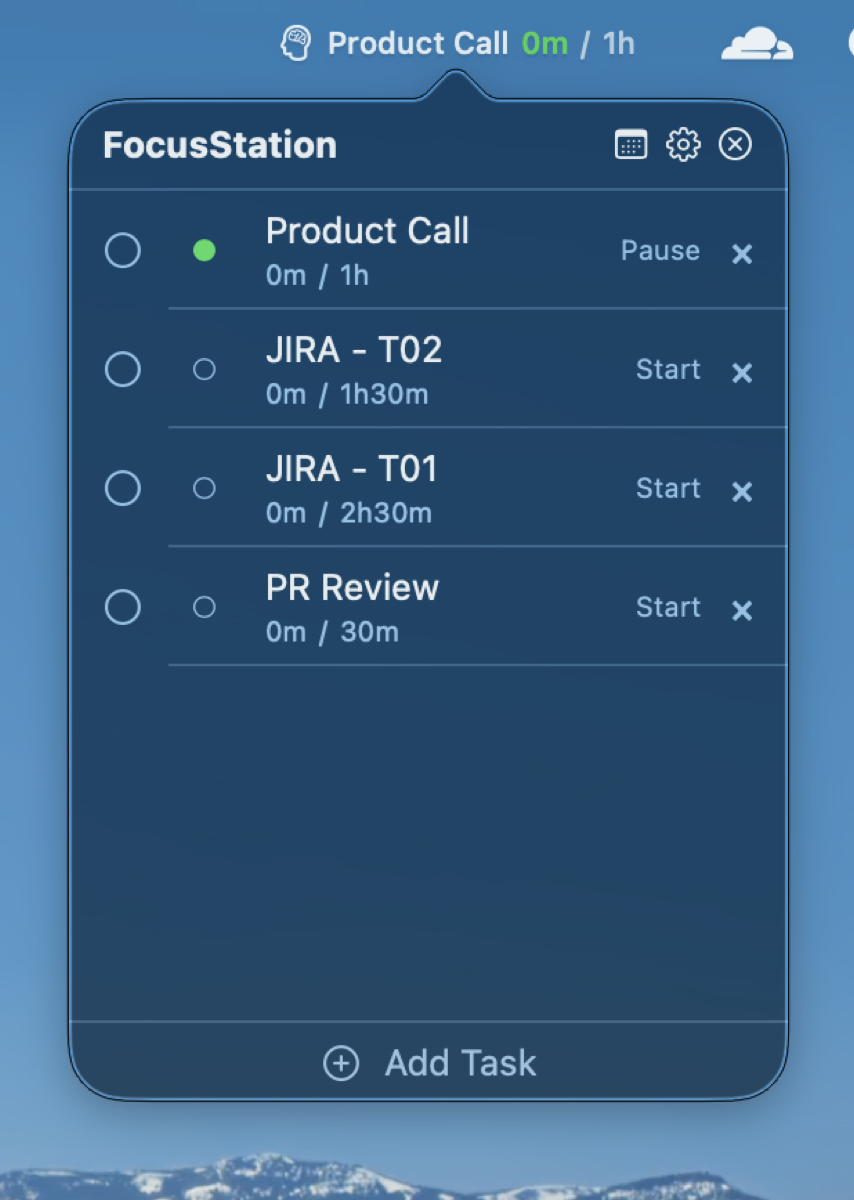Click Product Call status in menu bar
The height and width of the screenshot is (1200, 854).
481,44
